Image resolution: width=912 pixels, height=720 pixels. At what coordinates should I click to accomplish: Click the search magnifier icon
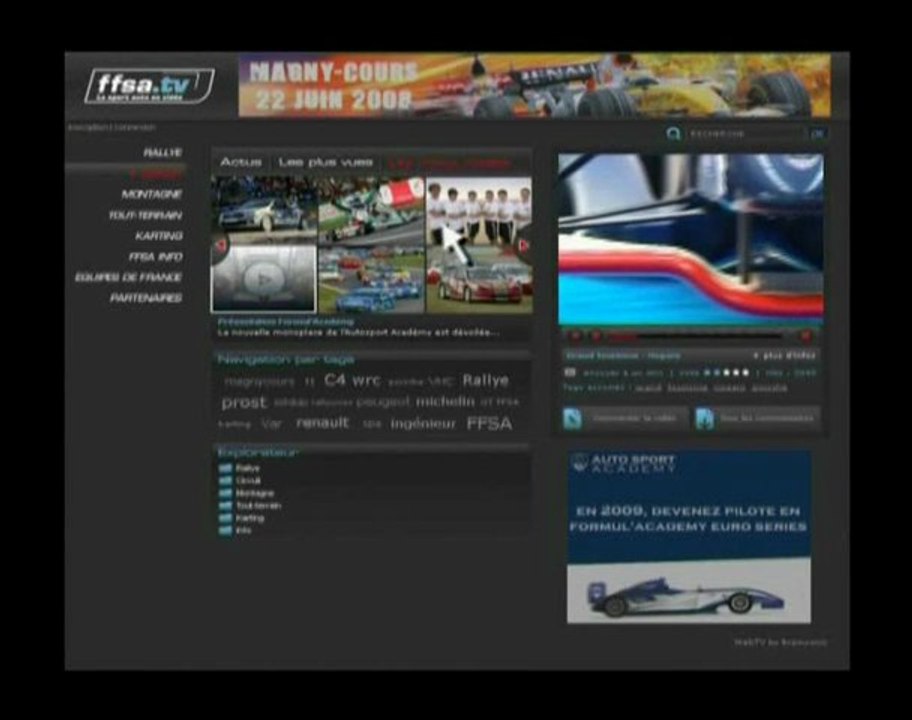673,134
